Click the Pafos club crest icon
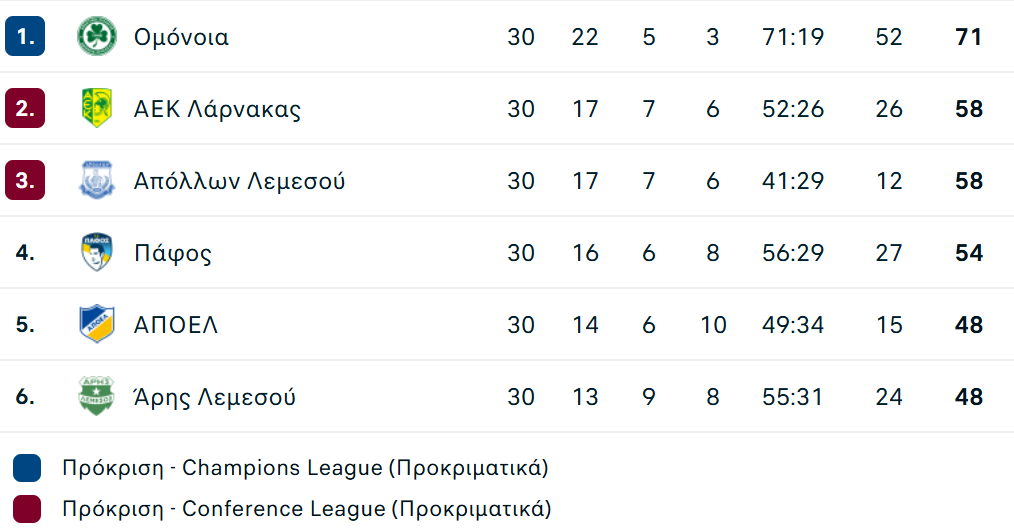The height and width of the screenshot is (532, 1014). point(97,253)
